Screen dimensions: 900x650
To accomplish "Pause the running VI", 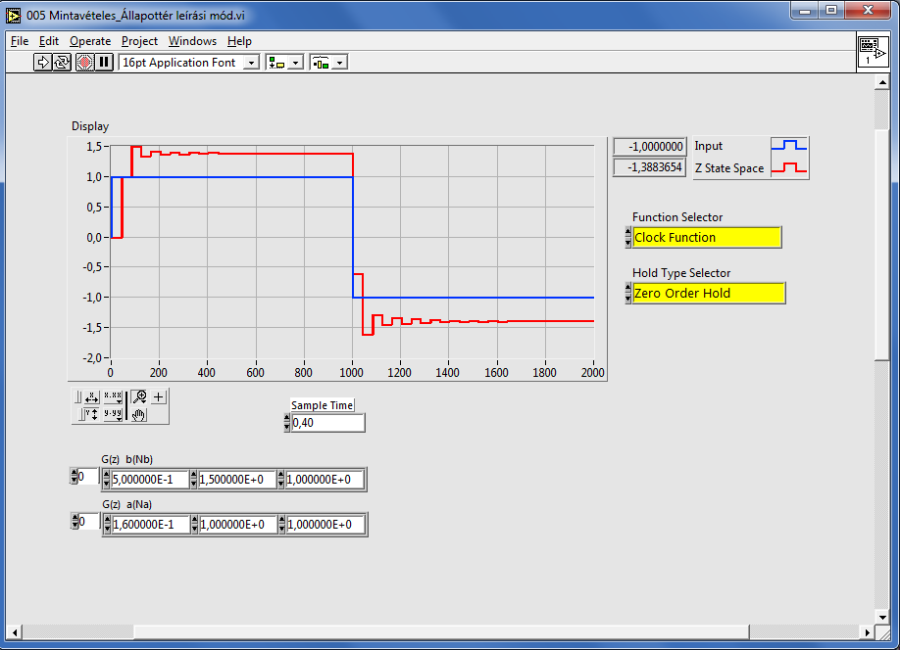I will point(104,62).
